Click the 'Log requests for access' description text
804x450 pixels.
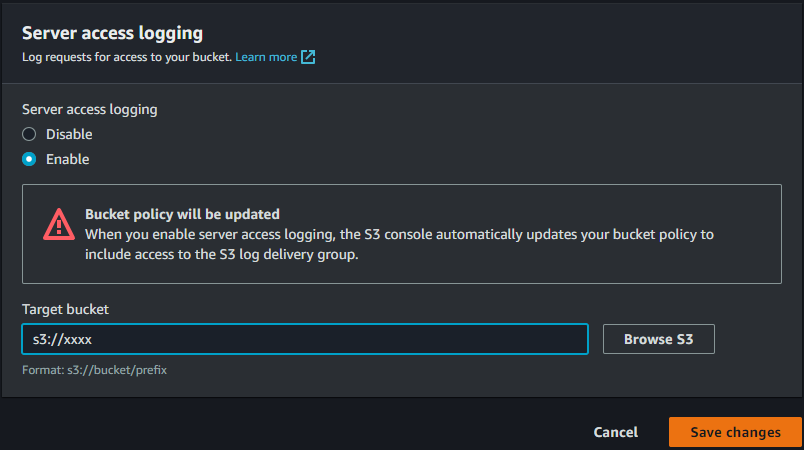[x=126, y=57]
